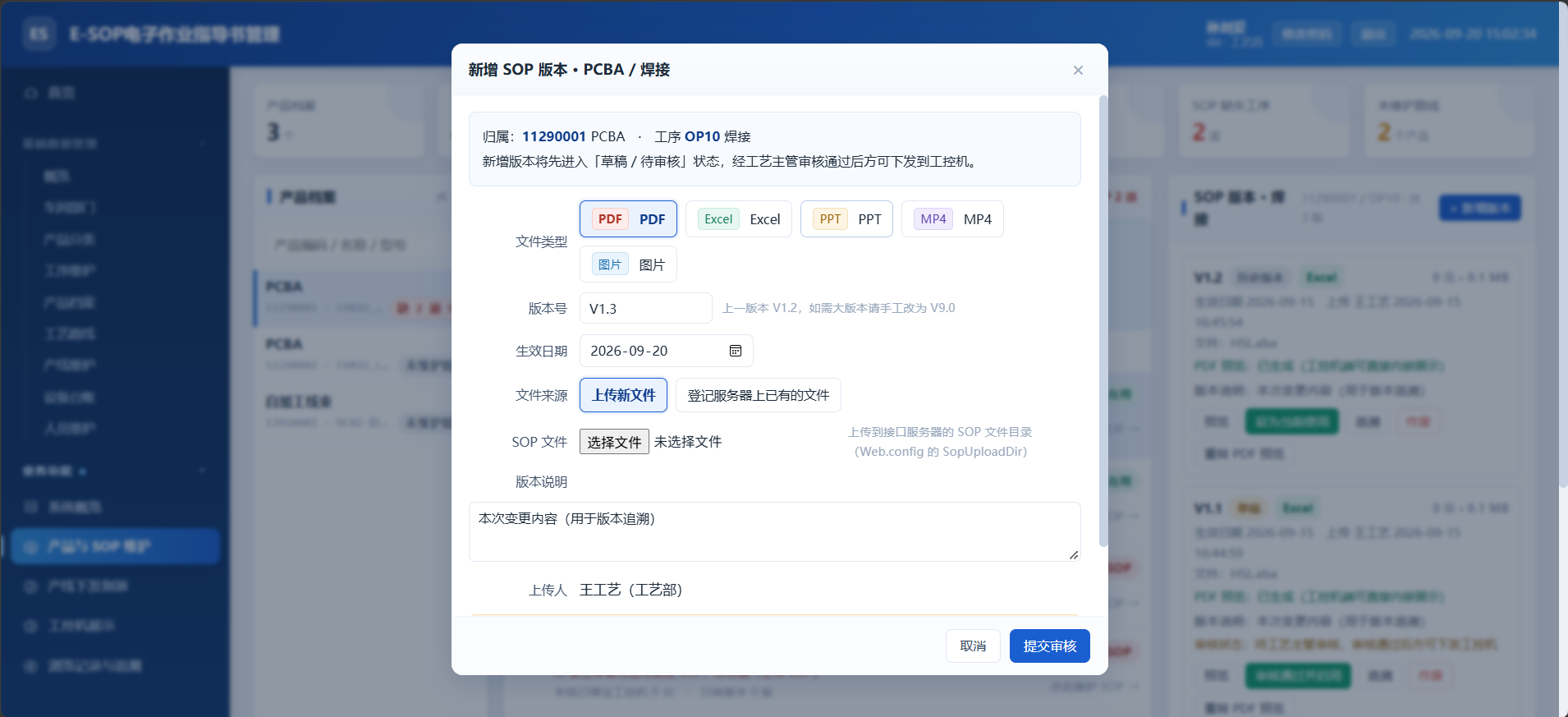Select the PDF file type option
Image resolution: width=1568 pixels, height=717 pixels.
coord(628,219)
